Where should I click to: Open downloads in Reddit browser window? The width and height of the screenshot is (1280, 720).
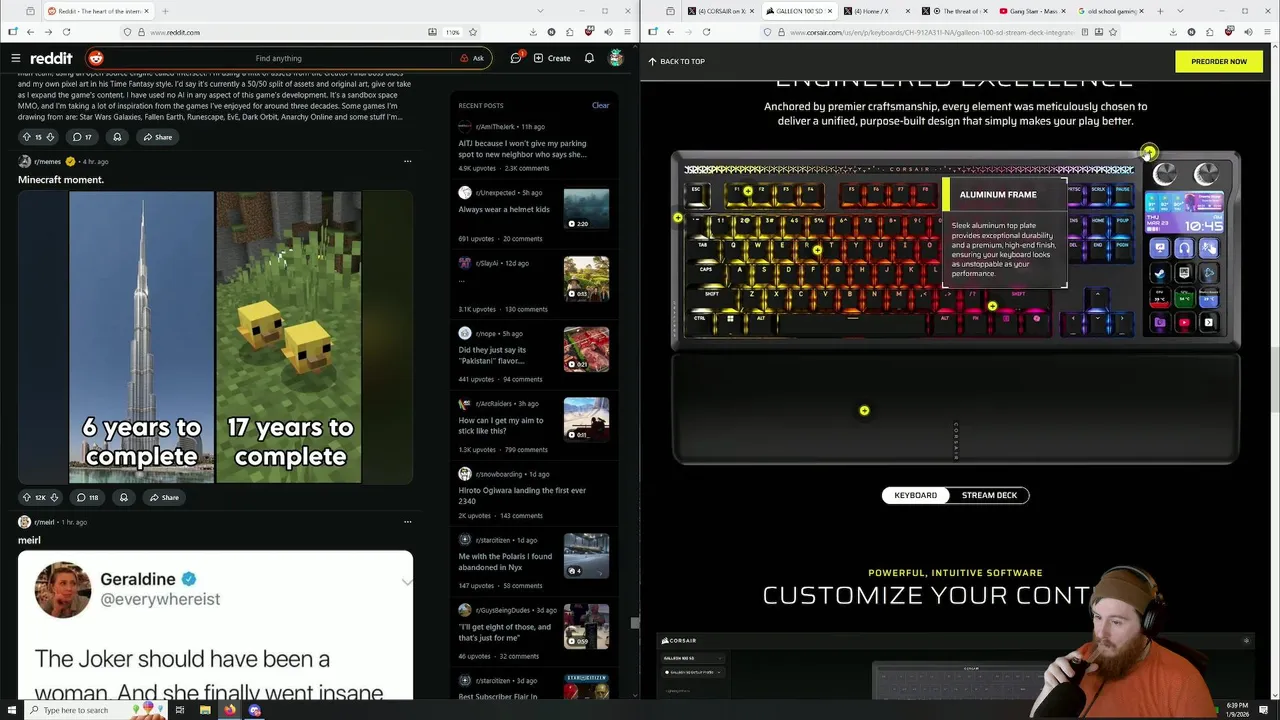pyautogui.click(x=533, y=32)
